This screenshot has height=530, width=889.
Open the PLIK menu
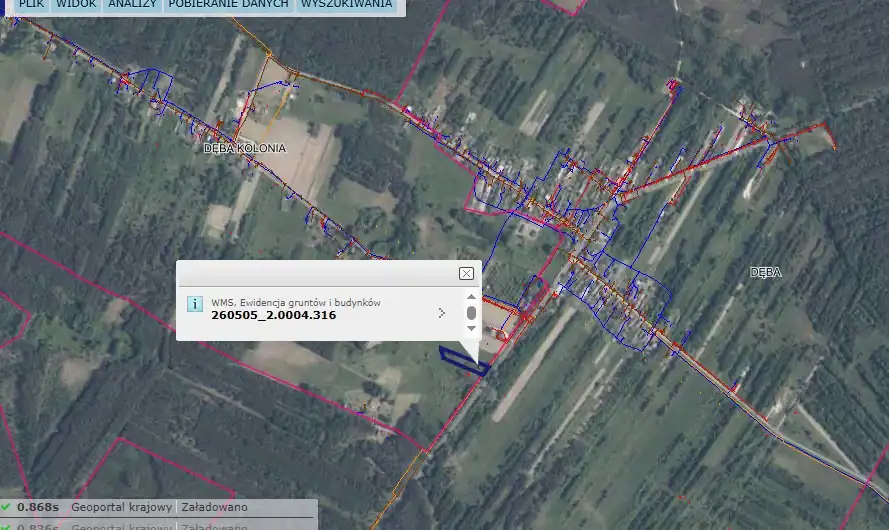(31, 5)
